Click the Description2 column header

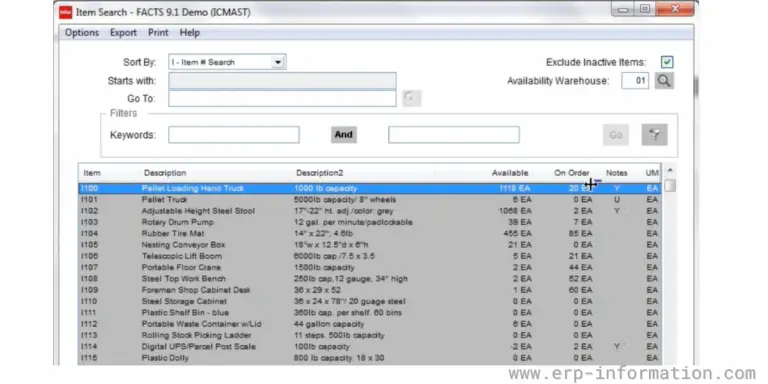coord(319,173)
